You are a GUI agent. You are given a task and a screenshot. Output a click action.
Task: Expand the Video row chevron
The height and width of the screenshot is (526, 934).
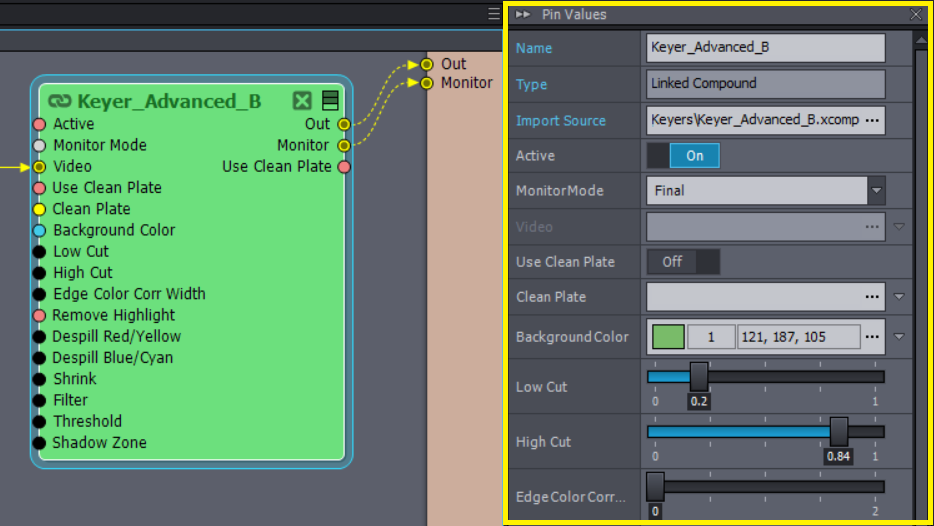coord(899,227)
